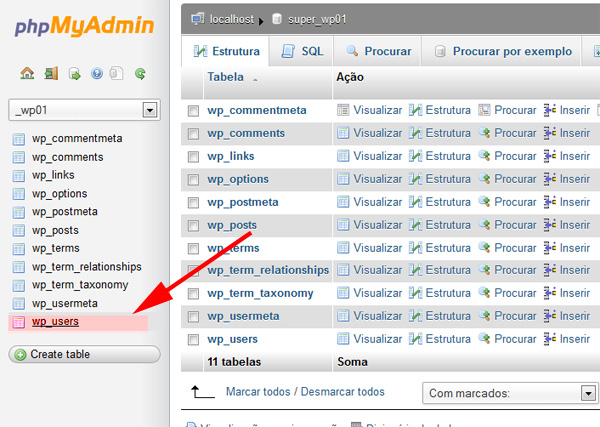
Task: Select the wp_usermeta row checkbox
Action: [194, 317]
